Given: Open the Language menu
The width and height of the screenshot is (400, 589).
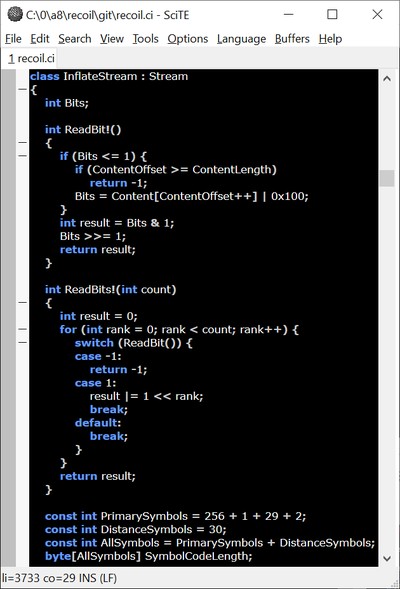Looking at the screenshot, I should (x=242, y=39).
